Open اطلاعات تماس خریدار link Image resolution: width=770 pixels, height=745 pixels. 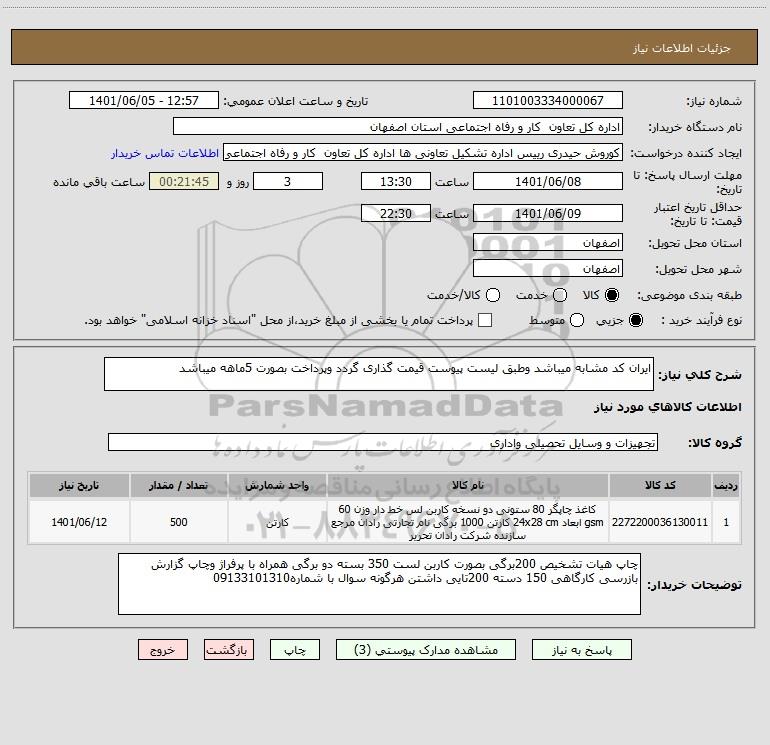pyautogui.click(x=165, y=153)
